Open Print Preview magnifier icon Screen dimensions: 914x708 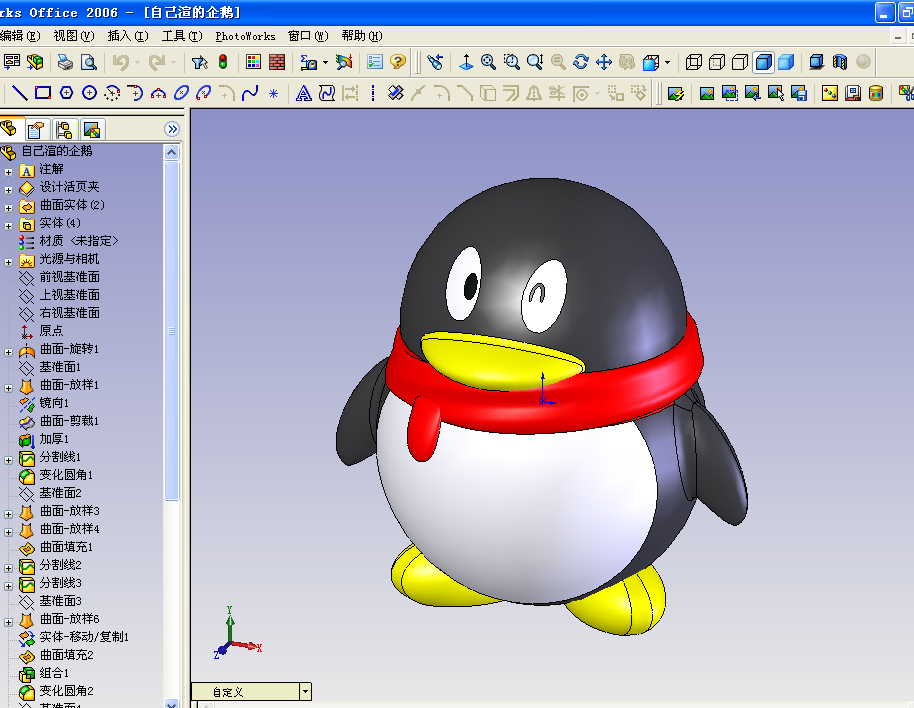pos(89,62)
